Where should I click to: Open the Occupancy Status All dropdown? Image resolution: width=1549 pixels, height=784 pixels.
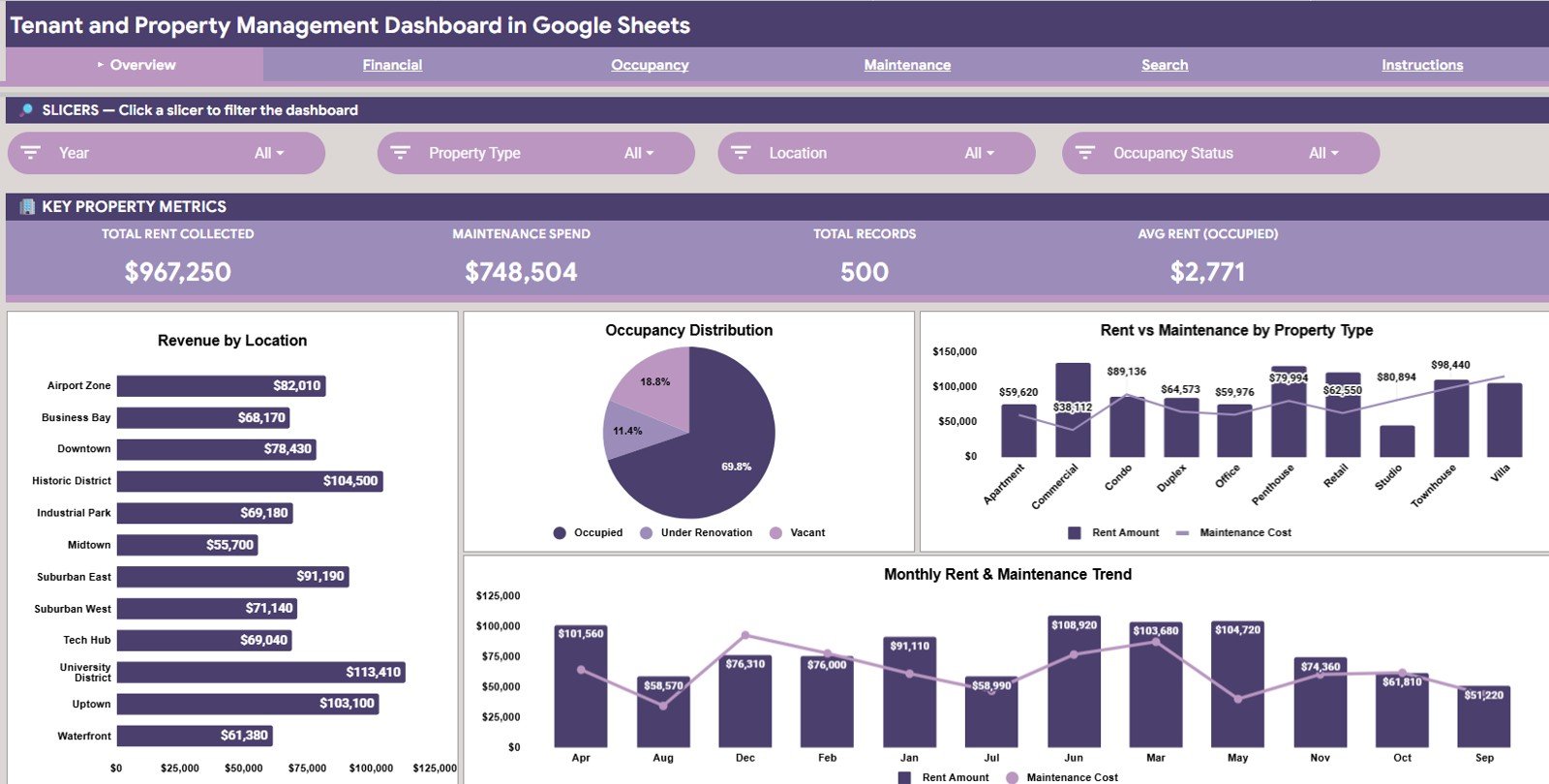click(x=1323, y=153)
